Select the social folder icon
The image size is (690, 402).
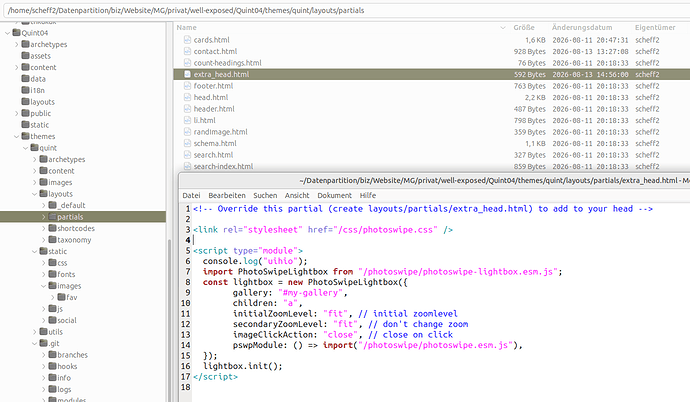(x=52, y=320)
